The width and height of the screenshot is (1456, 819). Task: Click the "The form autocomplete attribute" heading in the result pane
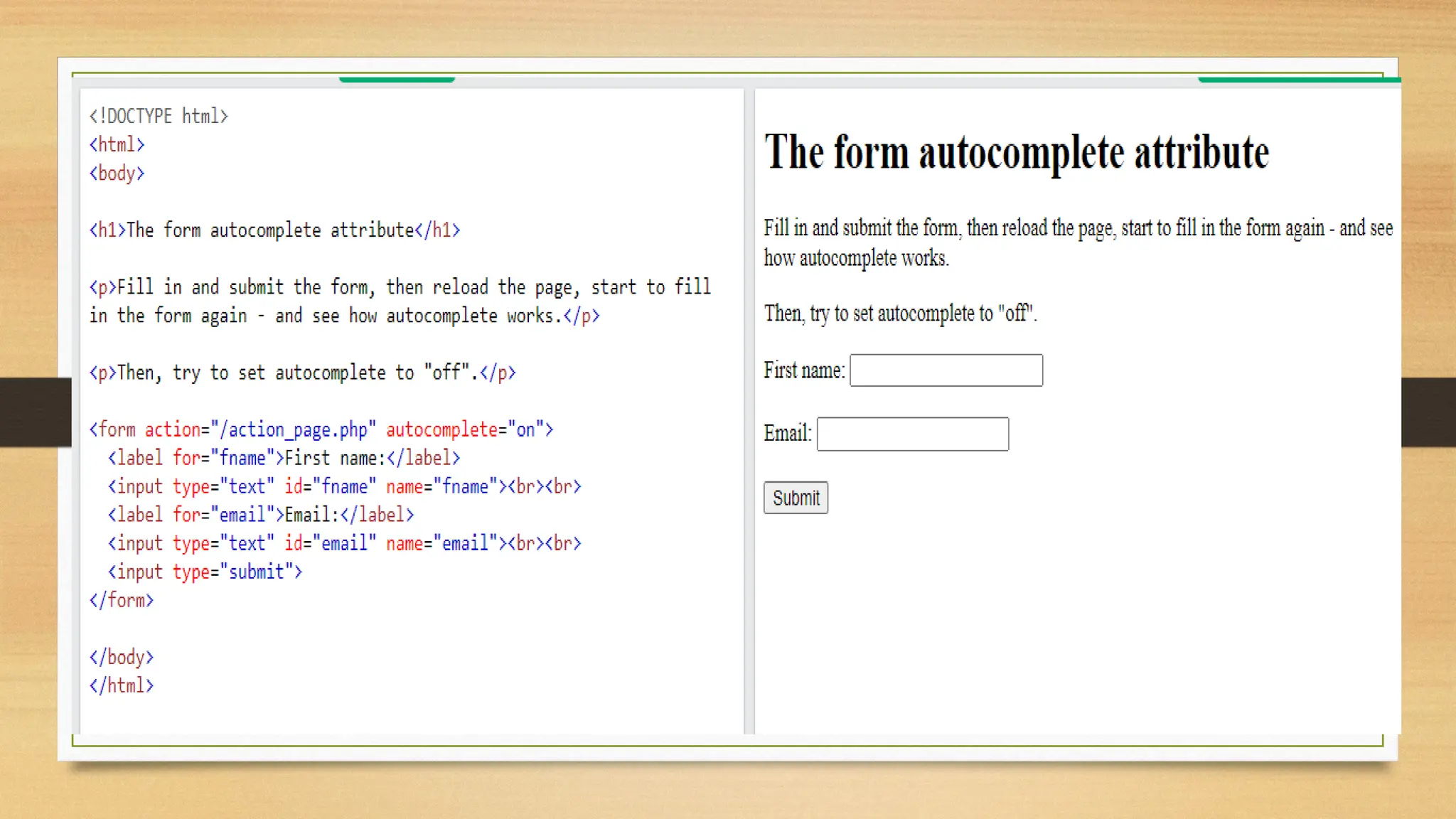tap(1016, 152)
